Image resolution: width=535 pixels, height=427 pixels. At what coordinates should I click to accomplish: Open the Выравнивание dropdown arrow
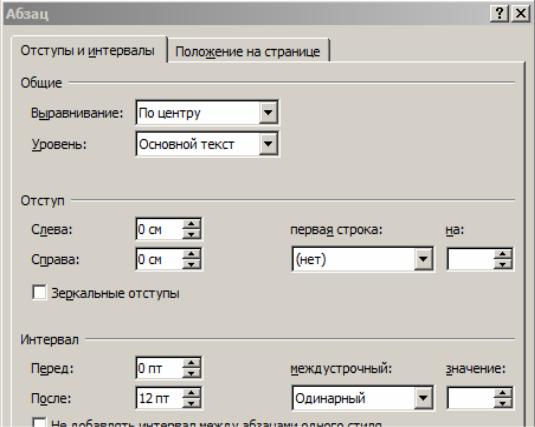pyautogui.click(x=268, y=112)
